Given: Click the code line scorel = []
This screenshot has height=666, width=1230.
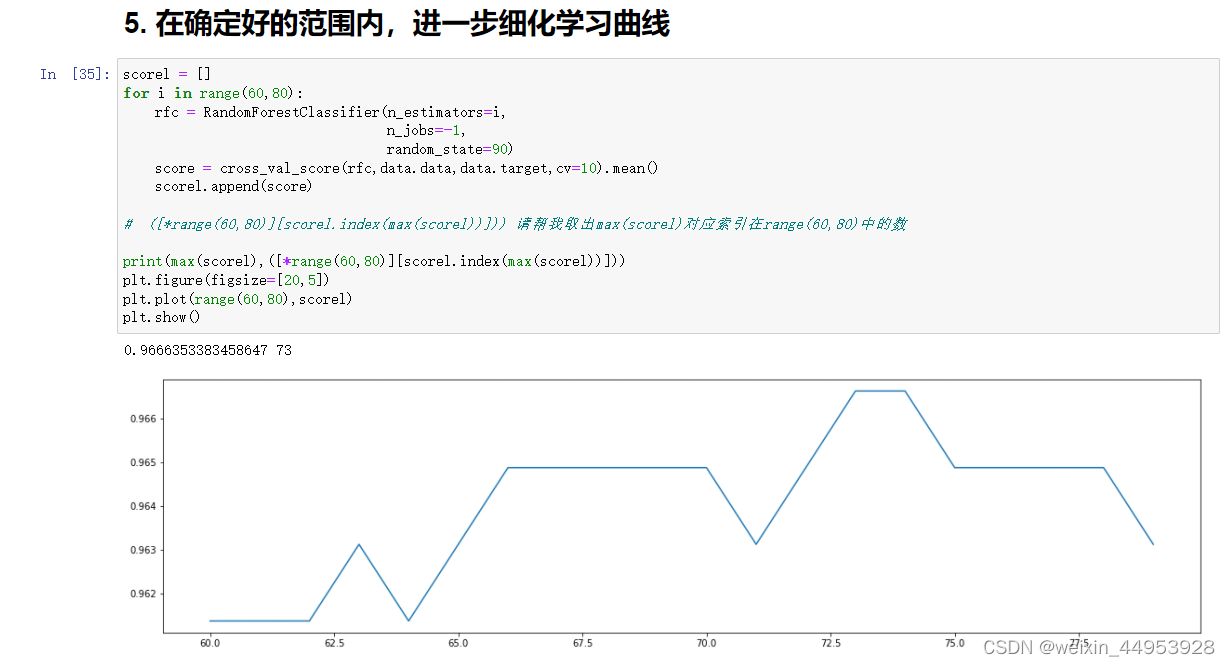Looking at the screenshot, I should (x=167, y=74).
